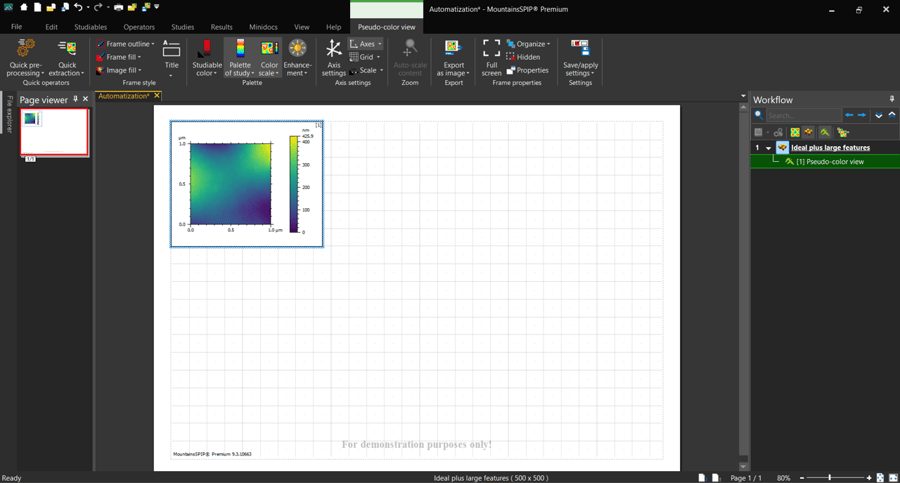900x483 pixels.
Task: Open frame Properties
Action: 527,70
